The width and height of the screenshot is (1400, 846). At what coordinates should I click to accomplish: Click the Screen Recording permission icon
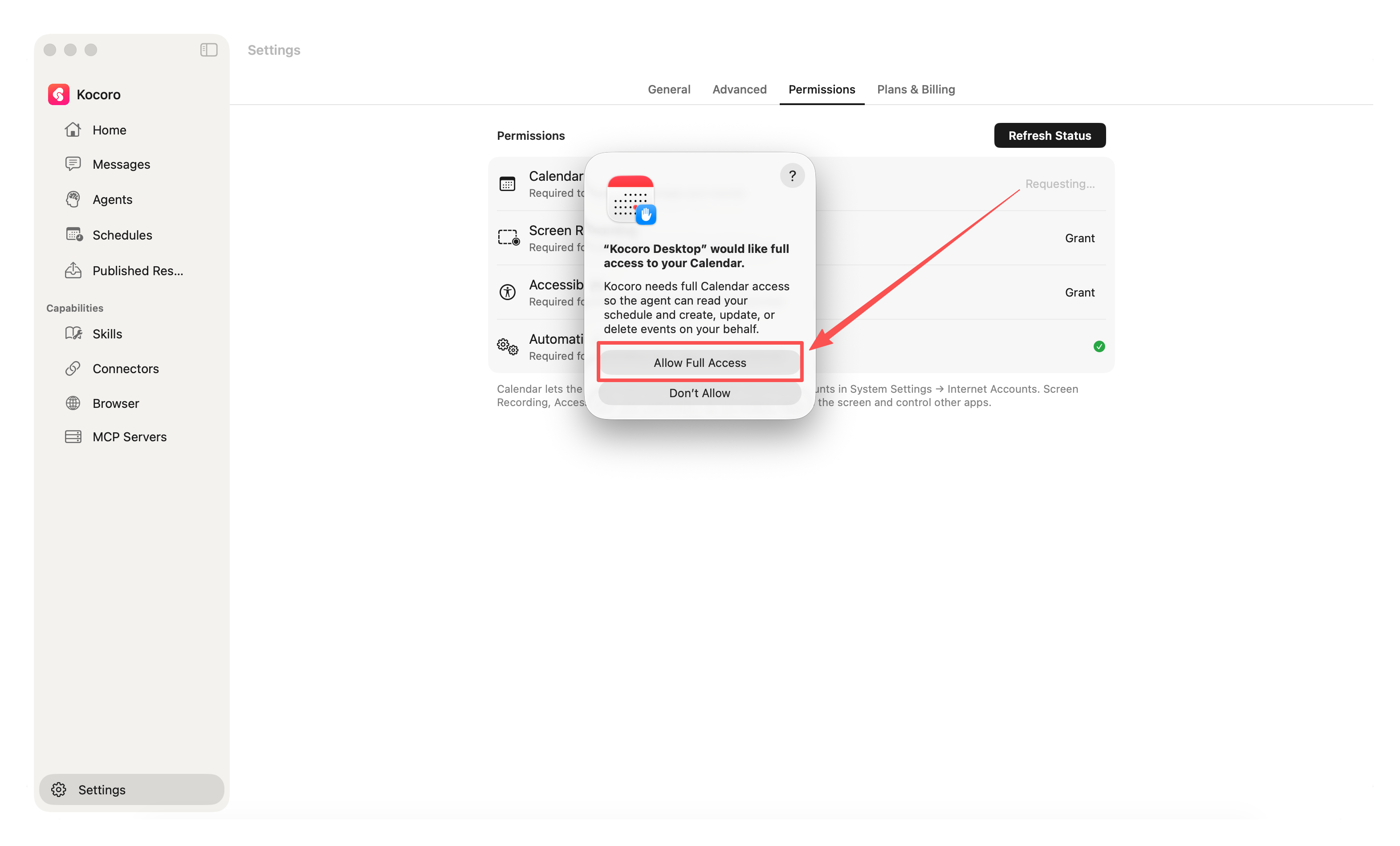(509, 237)
